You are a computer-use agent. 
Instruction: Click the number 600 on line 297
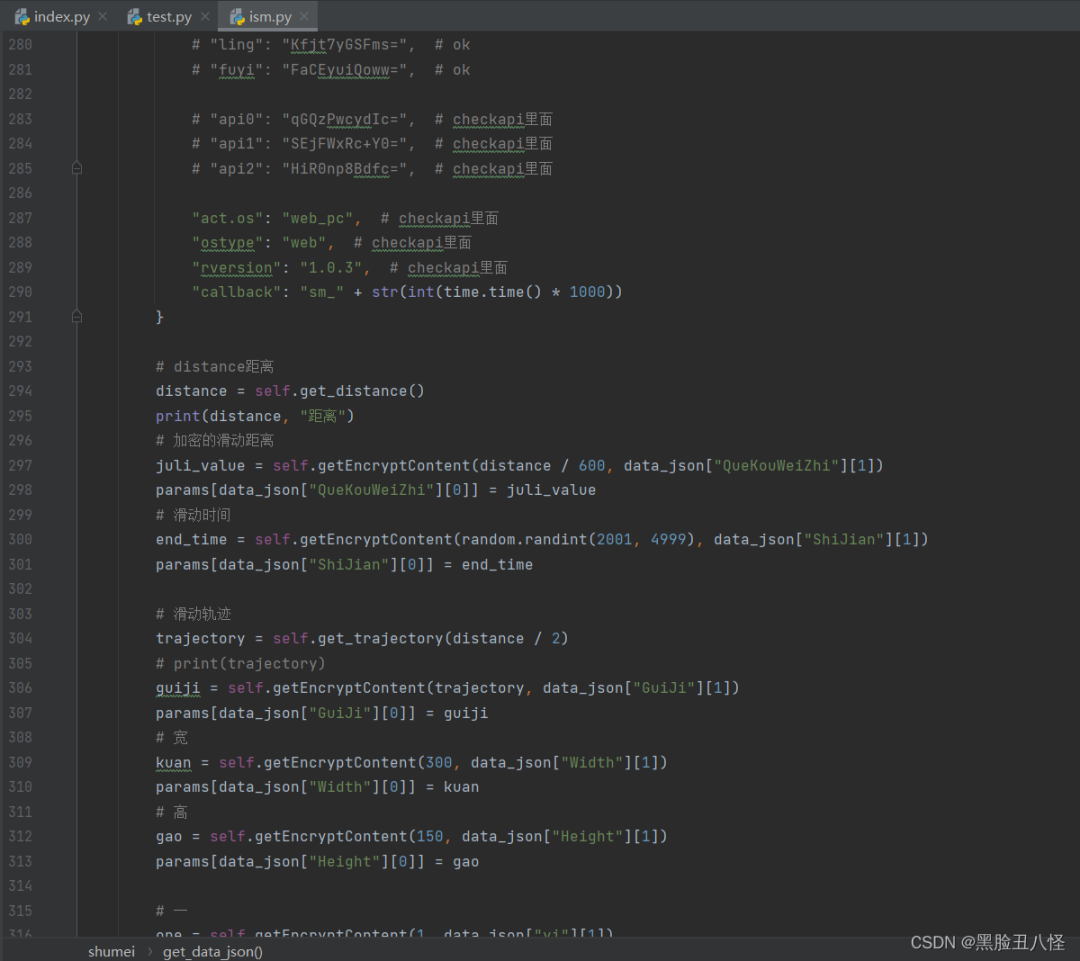[x=592, y=466]
